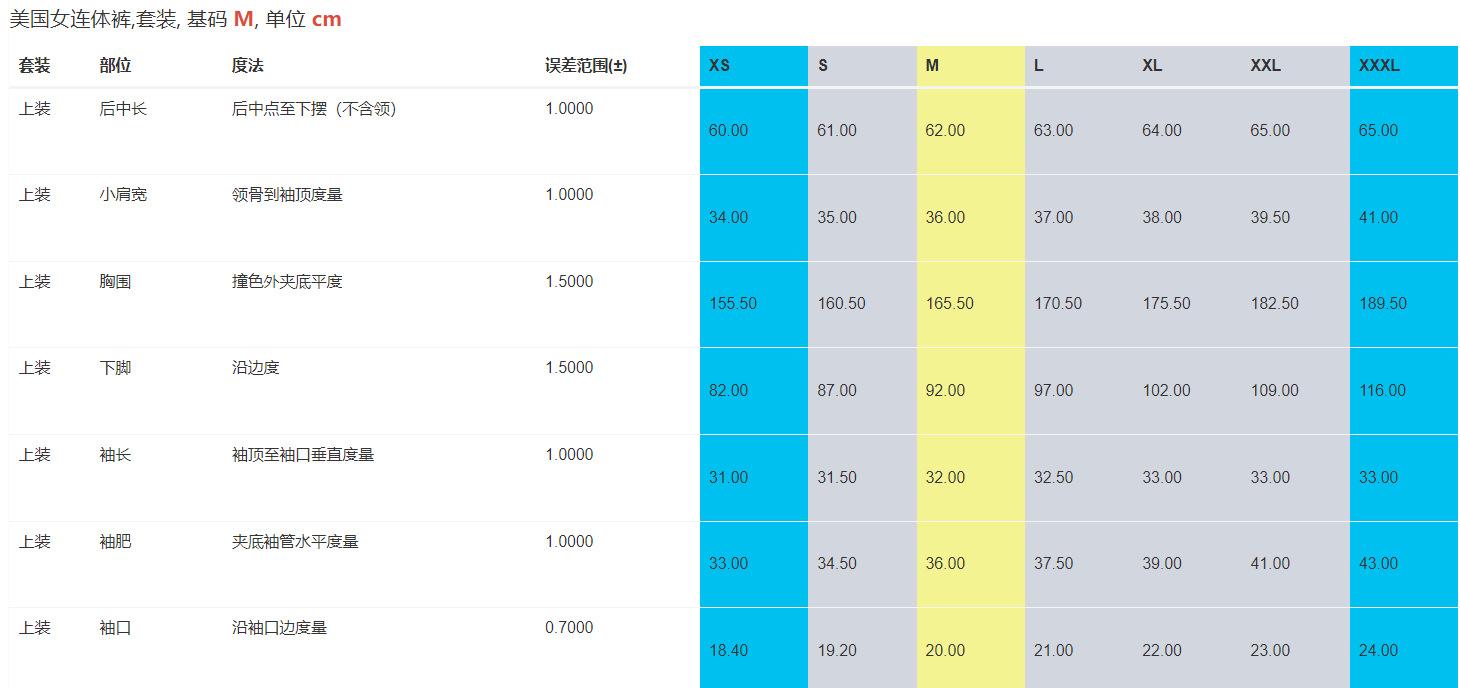Screen dimensions: 1460x688
Task: Click the 小肩宽 XXL value 39.50
Action: [1270, 217]
